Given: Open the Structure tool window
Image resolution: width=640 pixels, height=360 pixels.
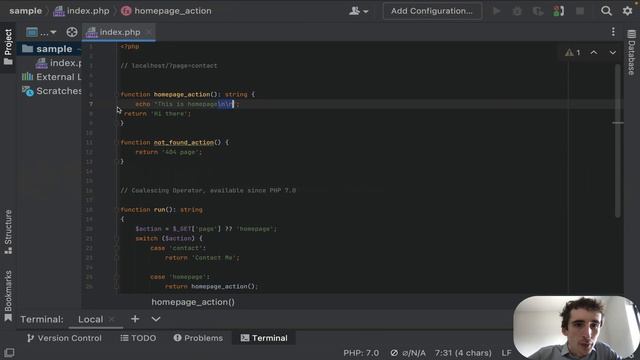Looking at the screenshot, I should pos(8,232).
